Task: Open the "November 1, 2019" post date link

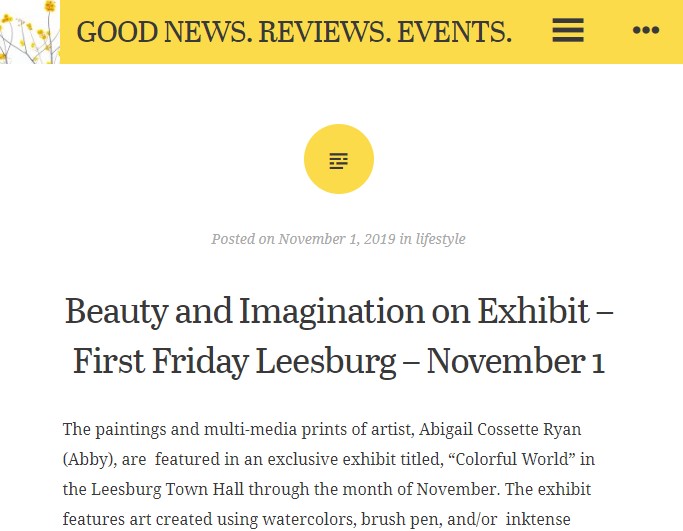Action: 337,239
